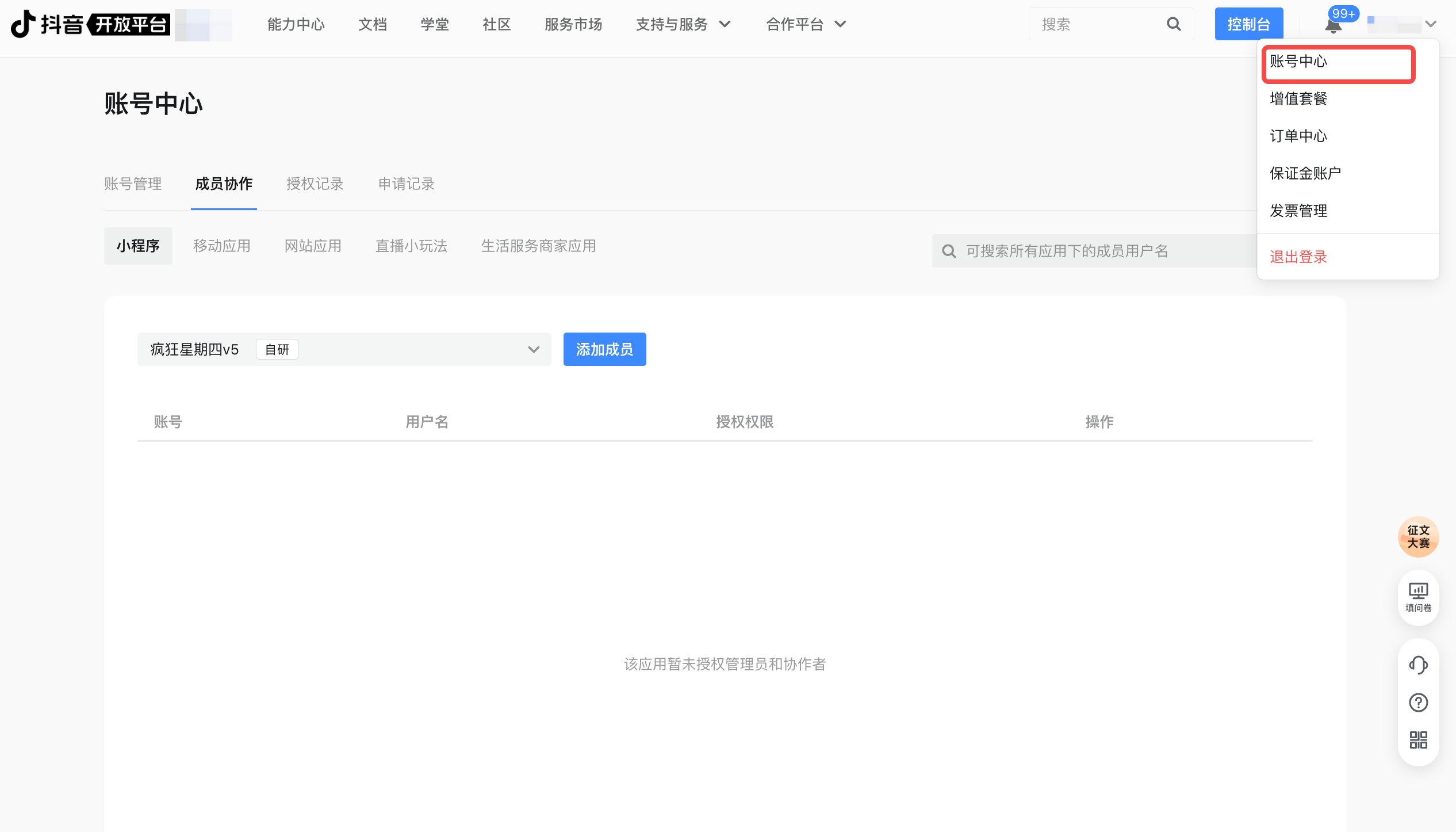Click the customer service headset icon
Image resolution: width=1456 pixels, height=832 pixels.
tap(1417, 665)
